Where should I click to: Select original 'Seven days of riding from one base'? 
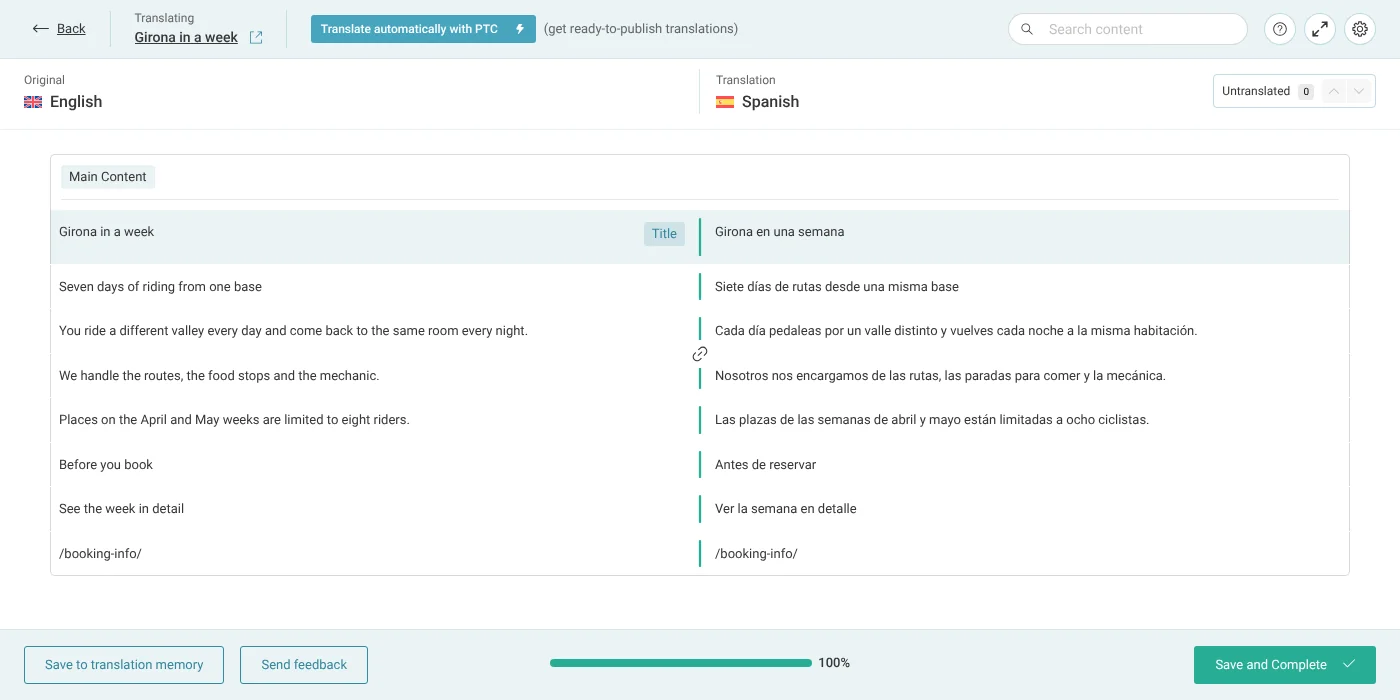coord(160,287)
